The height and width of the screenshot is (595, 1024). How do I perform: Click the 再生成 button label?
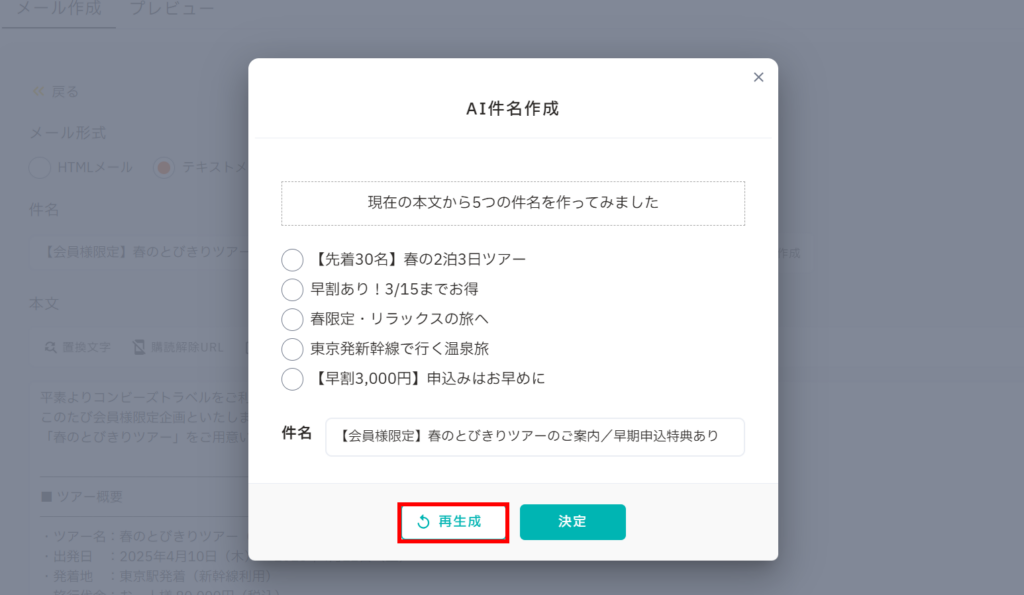click(x=460, y=522)
